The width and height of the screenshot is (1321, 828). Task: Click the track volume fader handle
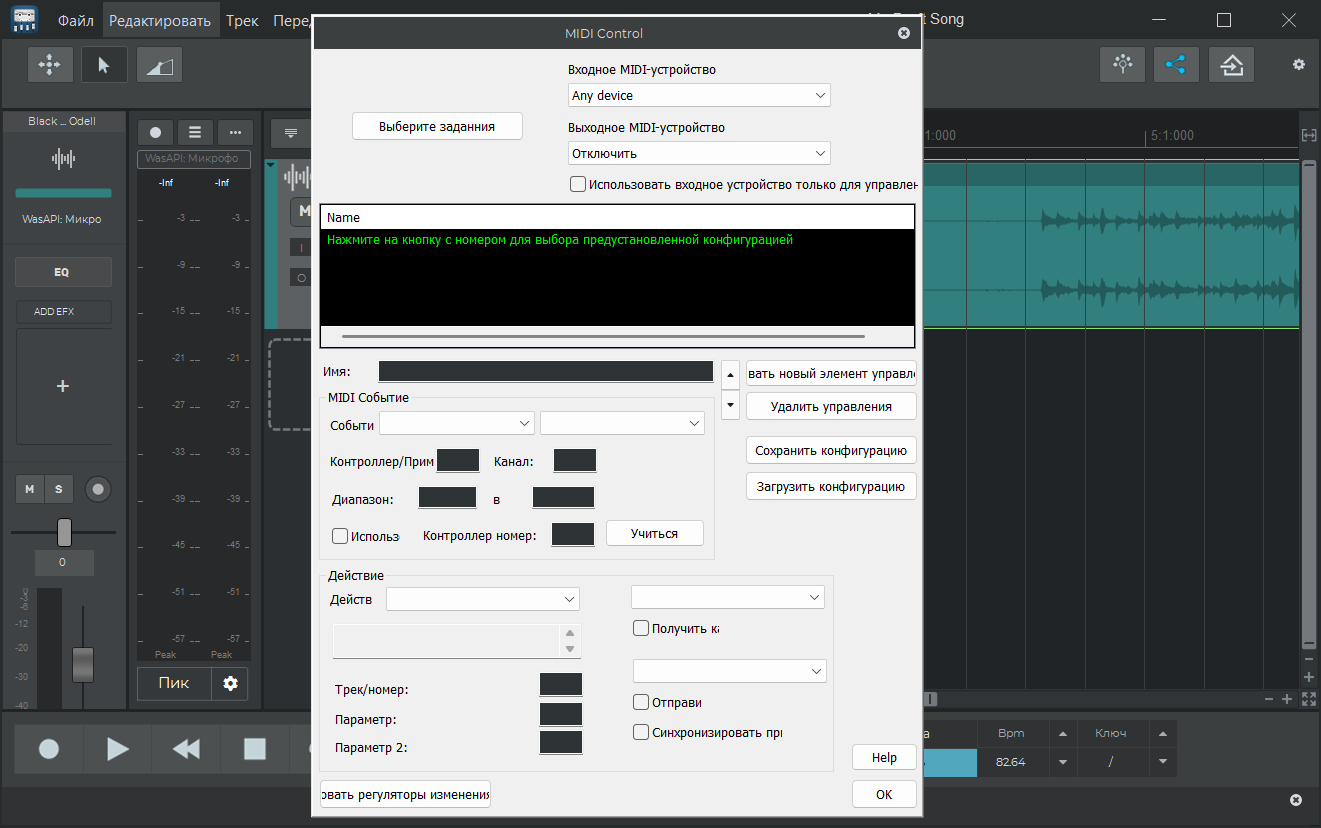pyautogui.click(x=83, y=664)
